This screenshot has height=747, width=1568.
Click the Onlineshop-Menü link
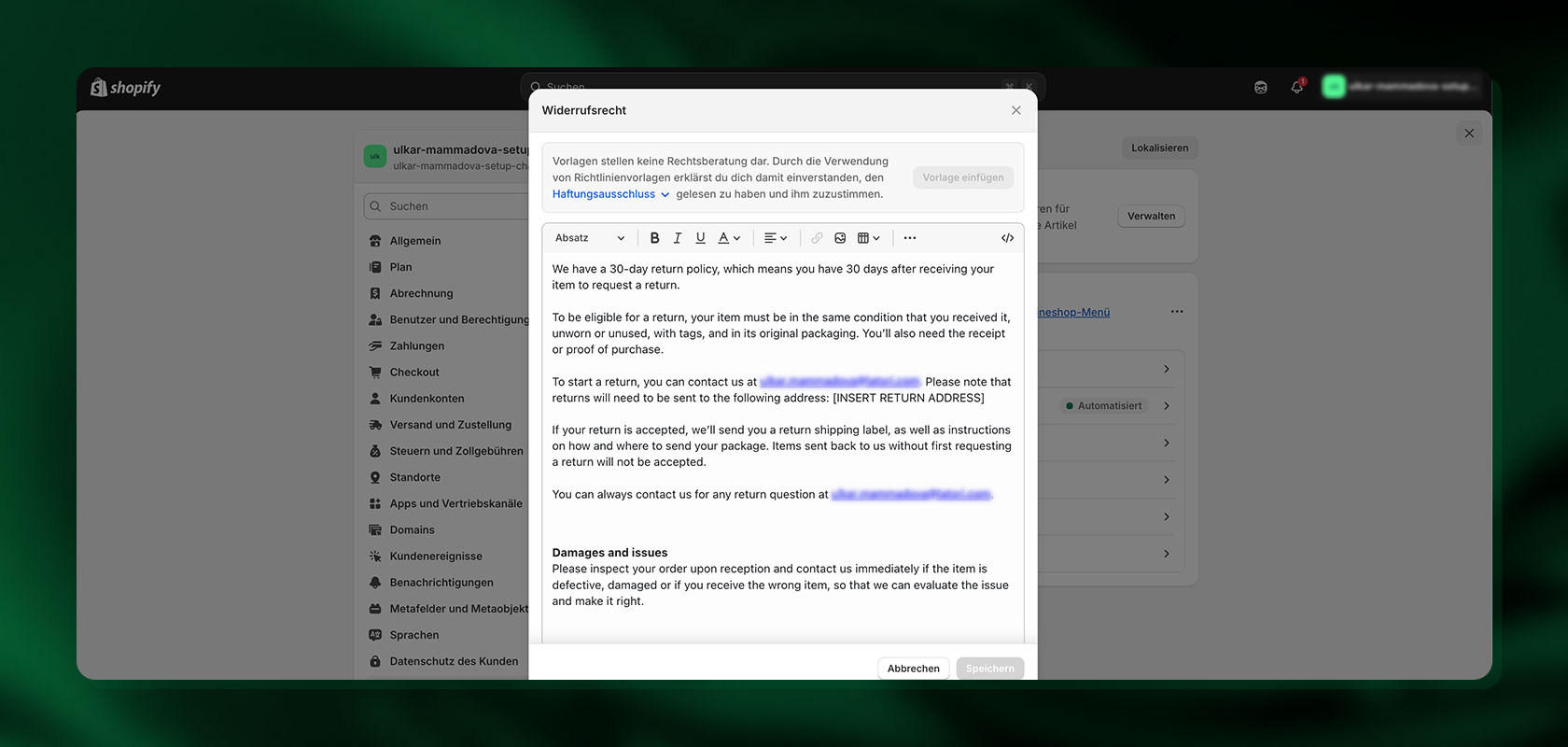(1074, 312)
